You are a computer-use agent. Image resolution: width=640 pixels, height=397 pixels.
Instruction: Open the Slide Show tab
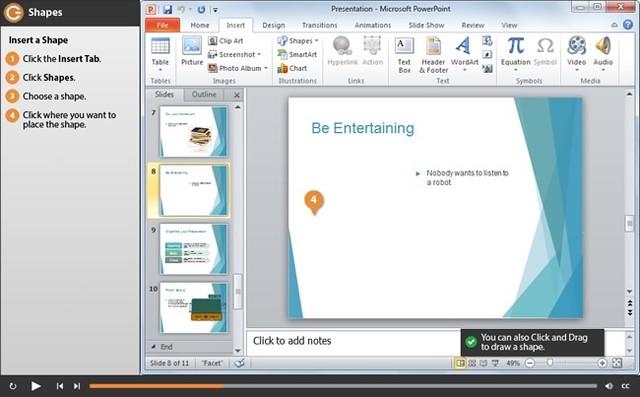click(426, 25)
